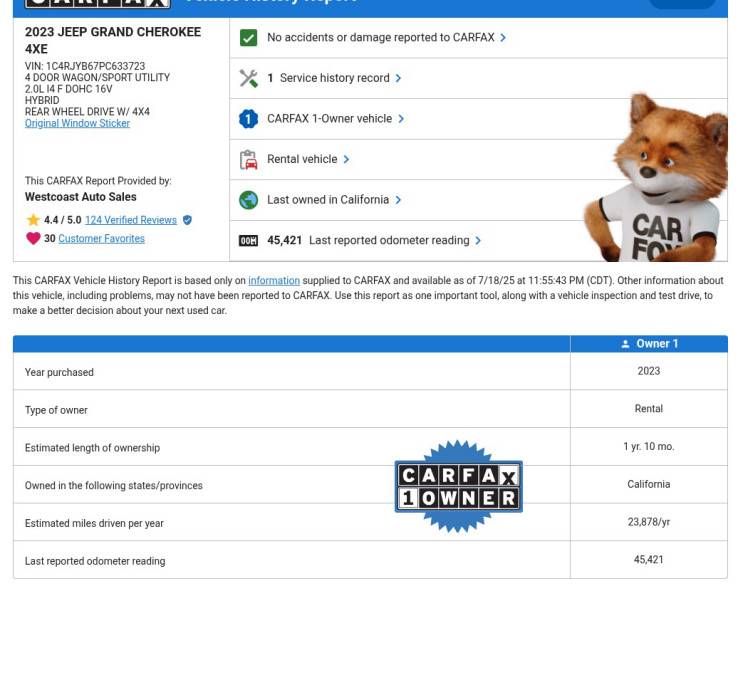Click the odometer icon beside 45,421
This screenshot has height=680, width=743.
248,241
